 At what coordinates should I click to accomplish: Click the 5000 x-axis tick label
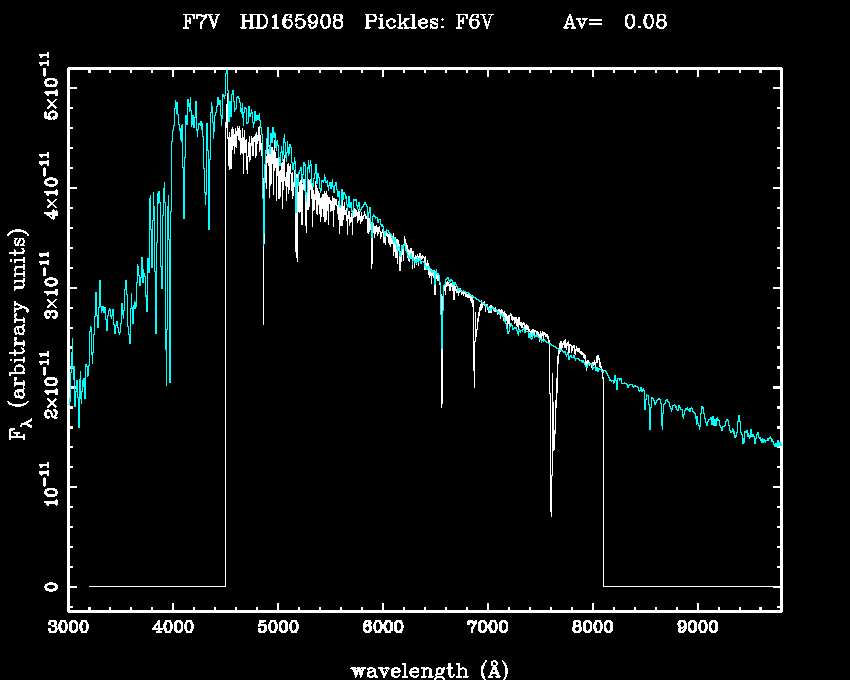tap(278, 627)
